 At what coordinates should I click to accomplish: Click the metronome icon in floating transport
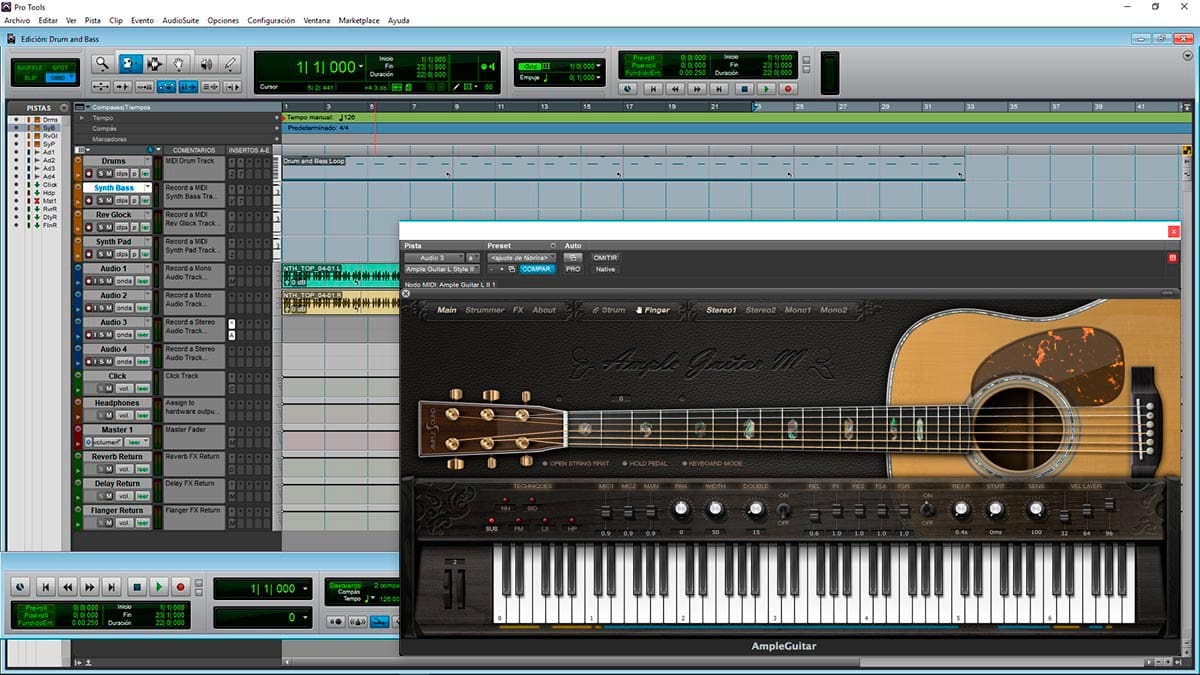click(x=358, y=621)
